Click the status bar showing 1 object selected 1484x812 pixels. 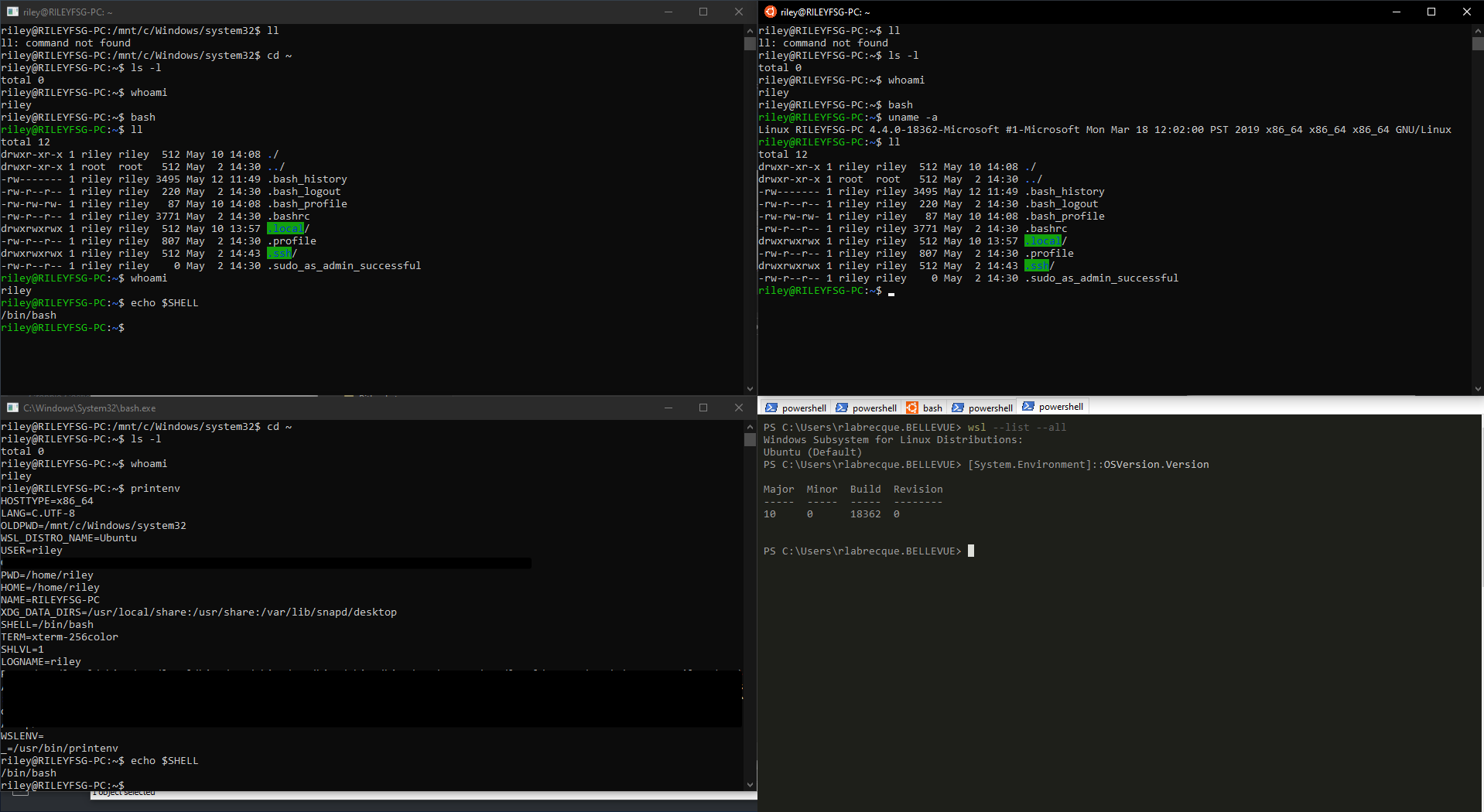coord(122,792)
